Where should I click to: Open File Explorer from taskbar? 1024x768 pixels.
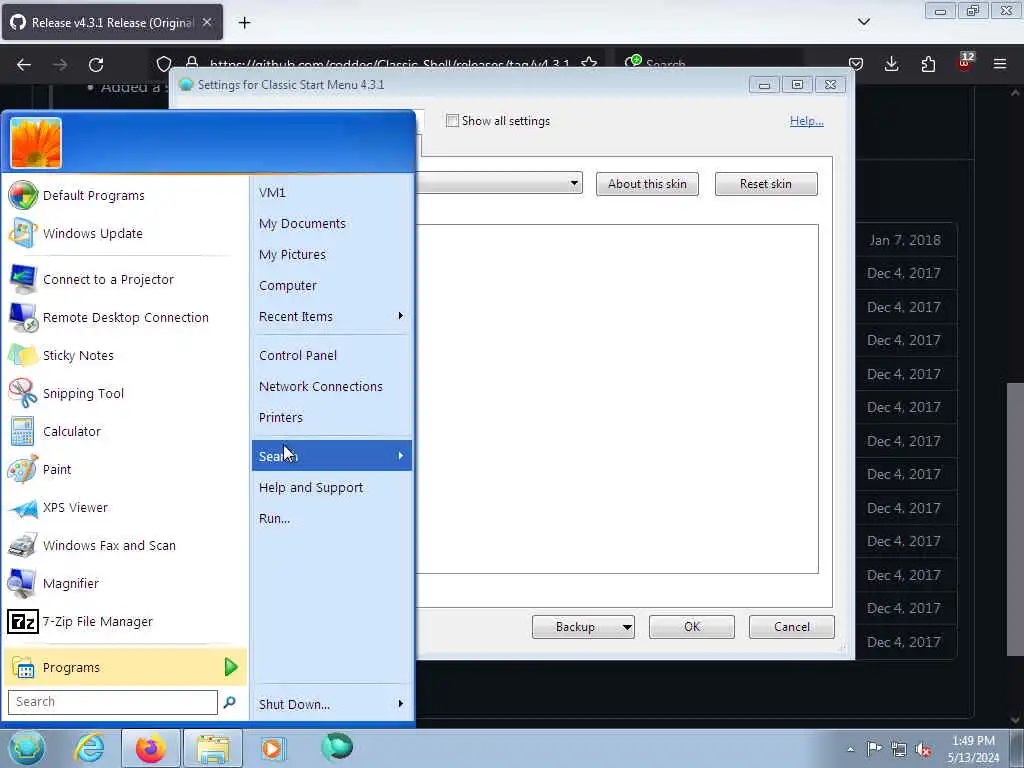click(213, 748)
